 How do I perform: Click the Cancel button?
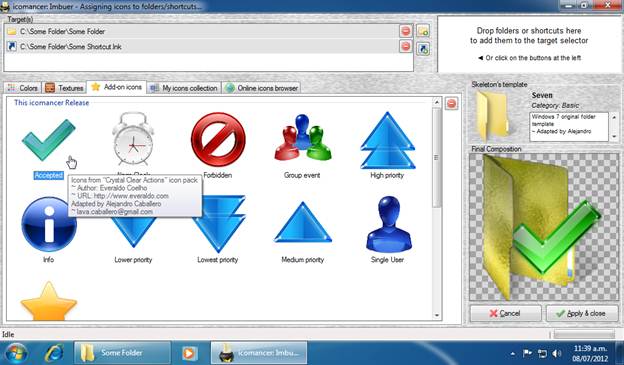505,314
